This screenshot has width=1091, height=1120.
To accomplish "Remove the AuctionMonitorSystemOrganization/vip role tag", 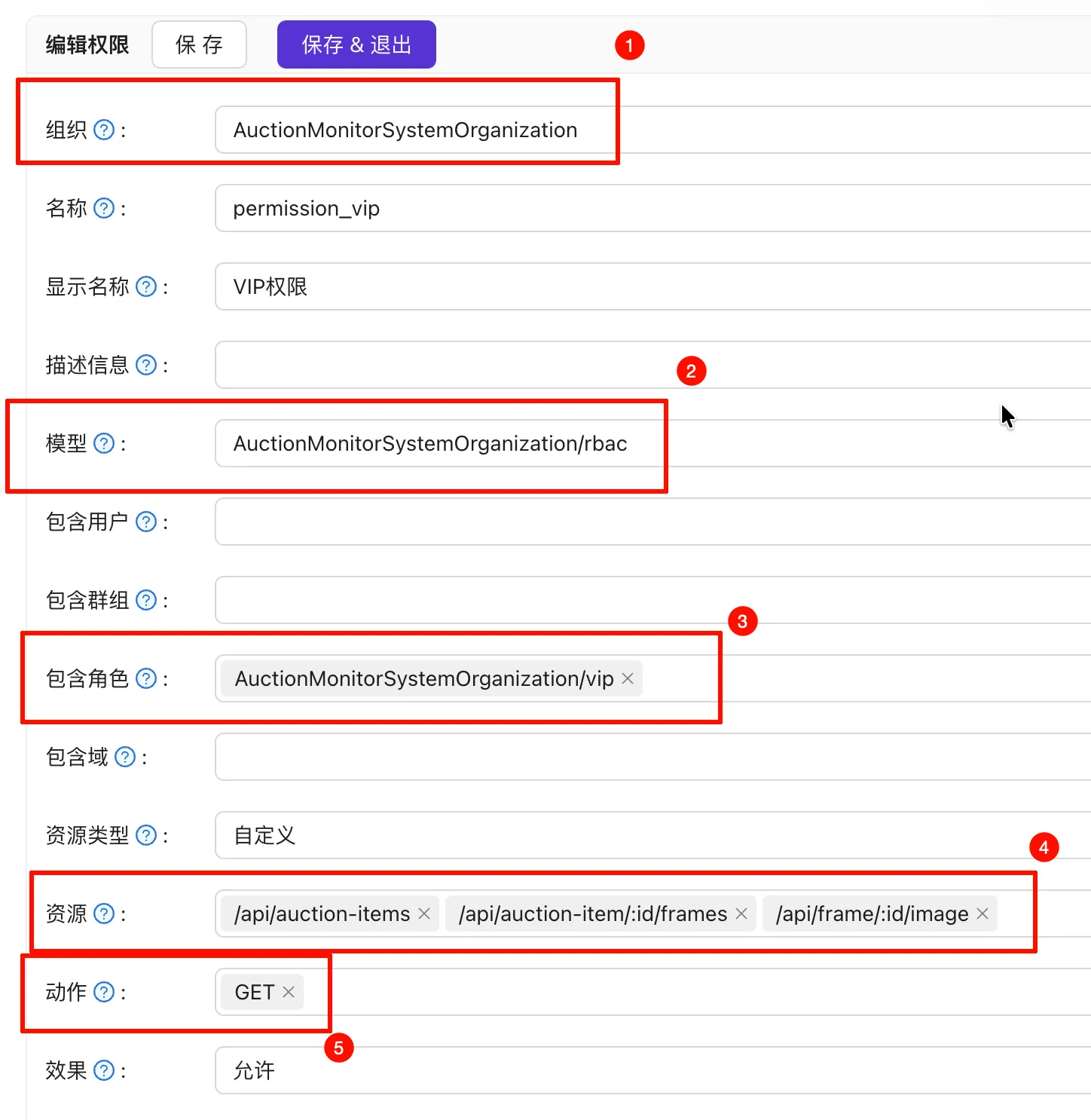I will pos(628,678).
